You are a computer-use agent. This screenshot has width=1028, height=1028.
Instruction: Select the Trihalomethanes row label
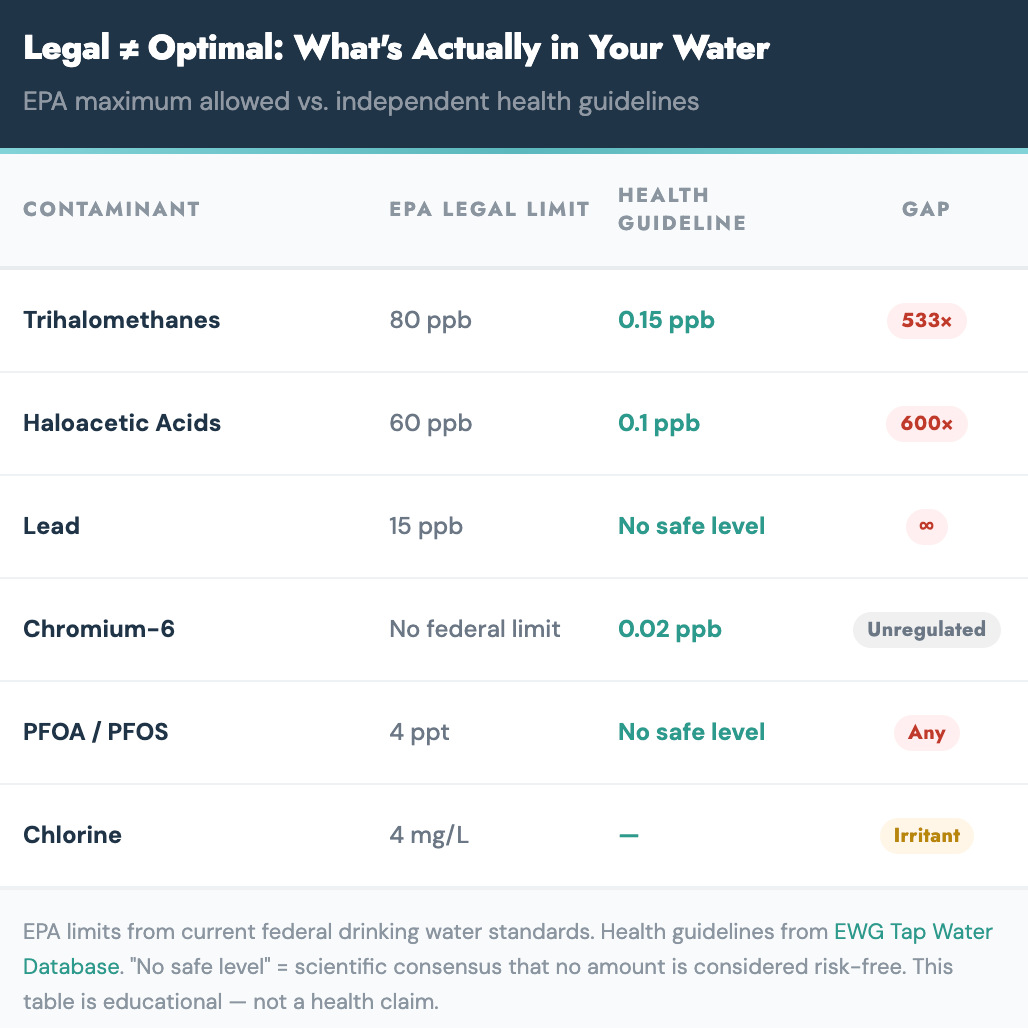tap(121, 320)
